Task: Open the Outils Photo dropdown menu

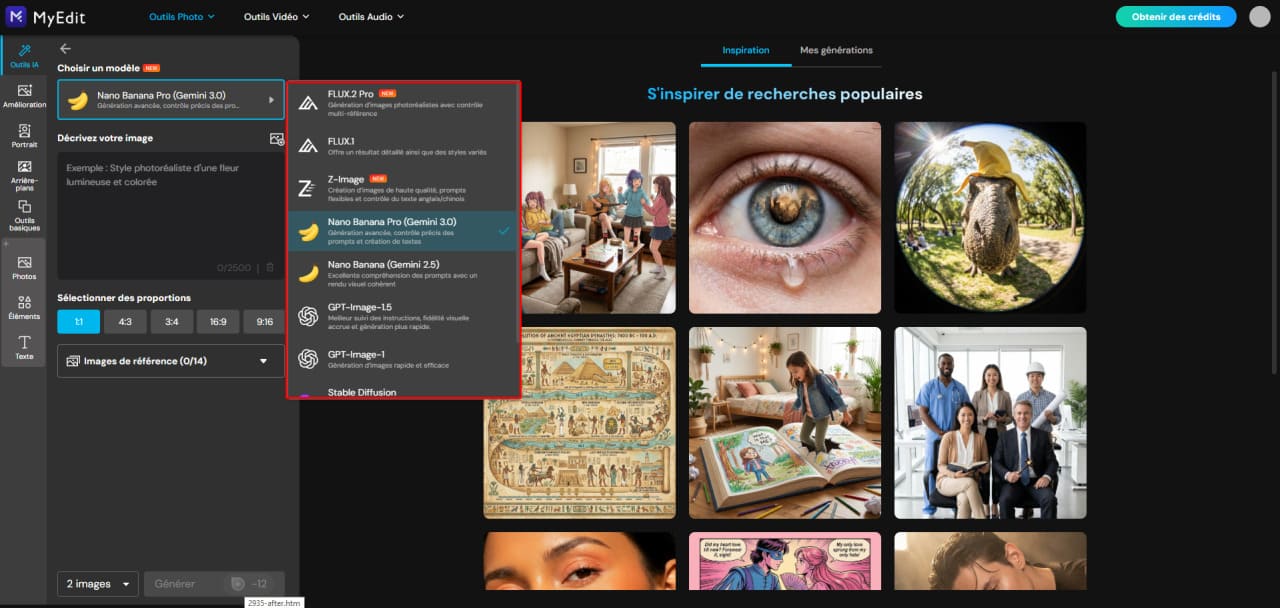Action: tap(183, 16)
